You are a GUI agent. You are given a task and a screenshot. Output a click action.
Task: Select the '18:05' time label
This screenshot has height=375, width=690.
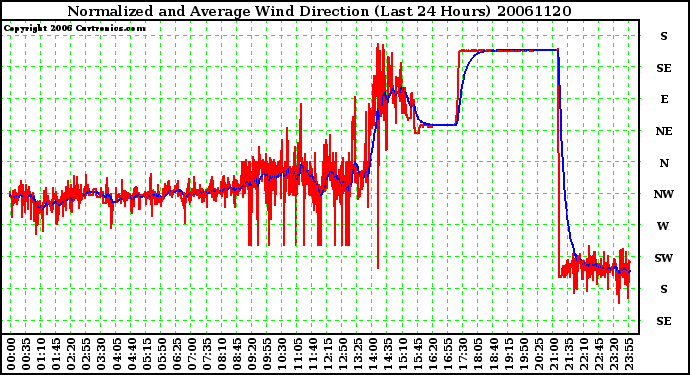(x=477, y=354)
